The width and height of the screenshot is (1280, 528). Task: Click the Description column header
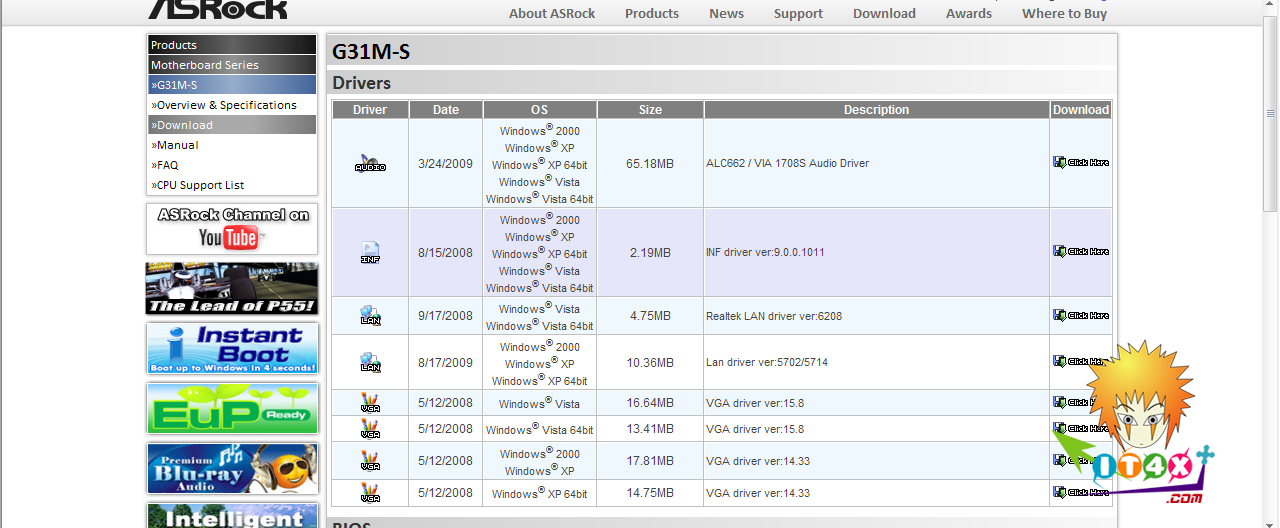tap(877, 110)
